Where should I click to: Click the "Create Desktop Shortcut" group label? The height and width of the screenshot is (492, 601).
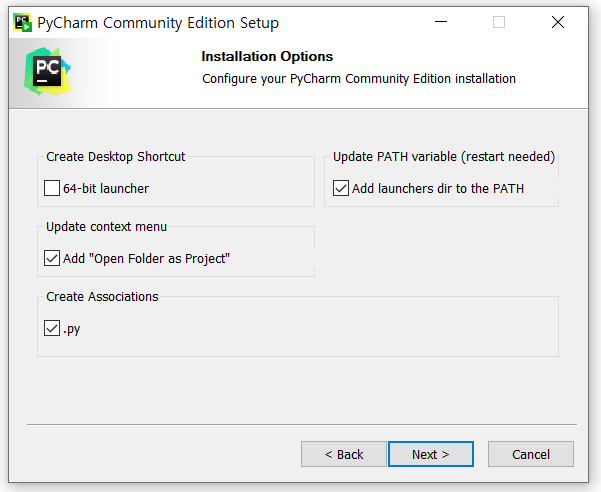pos(115,157)
